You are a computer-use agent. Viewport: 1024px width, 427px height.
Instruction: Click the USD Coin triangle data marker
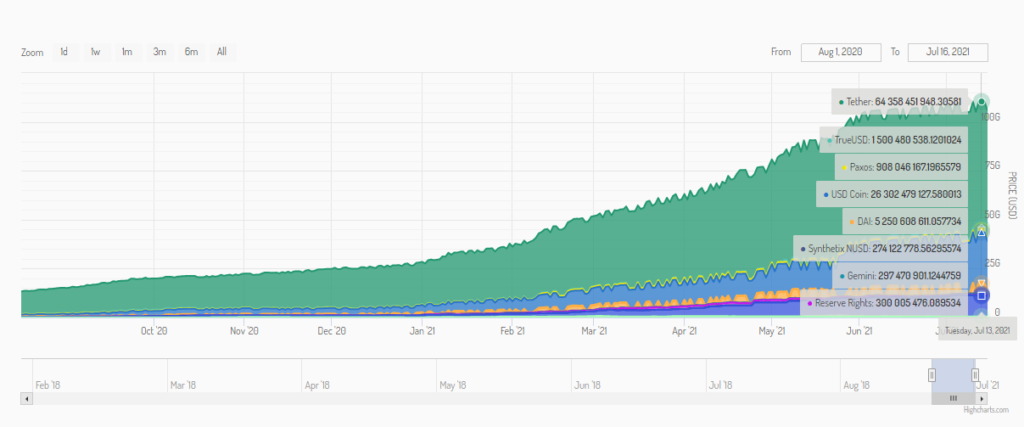click(981, 232)
